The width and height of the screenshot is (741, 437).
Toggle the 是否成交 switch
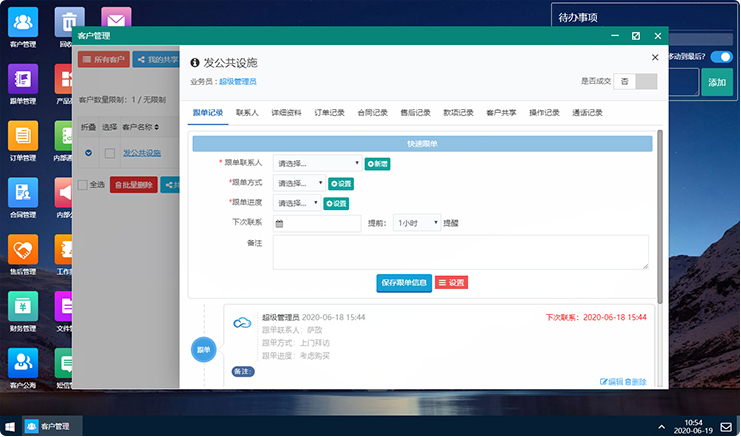click(635, 81)
